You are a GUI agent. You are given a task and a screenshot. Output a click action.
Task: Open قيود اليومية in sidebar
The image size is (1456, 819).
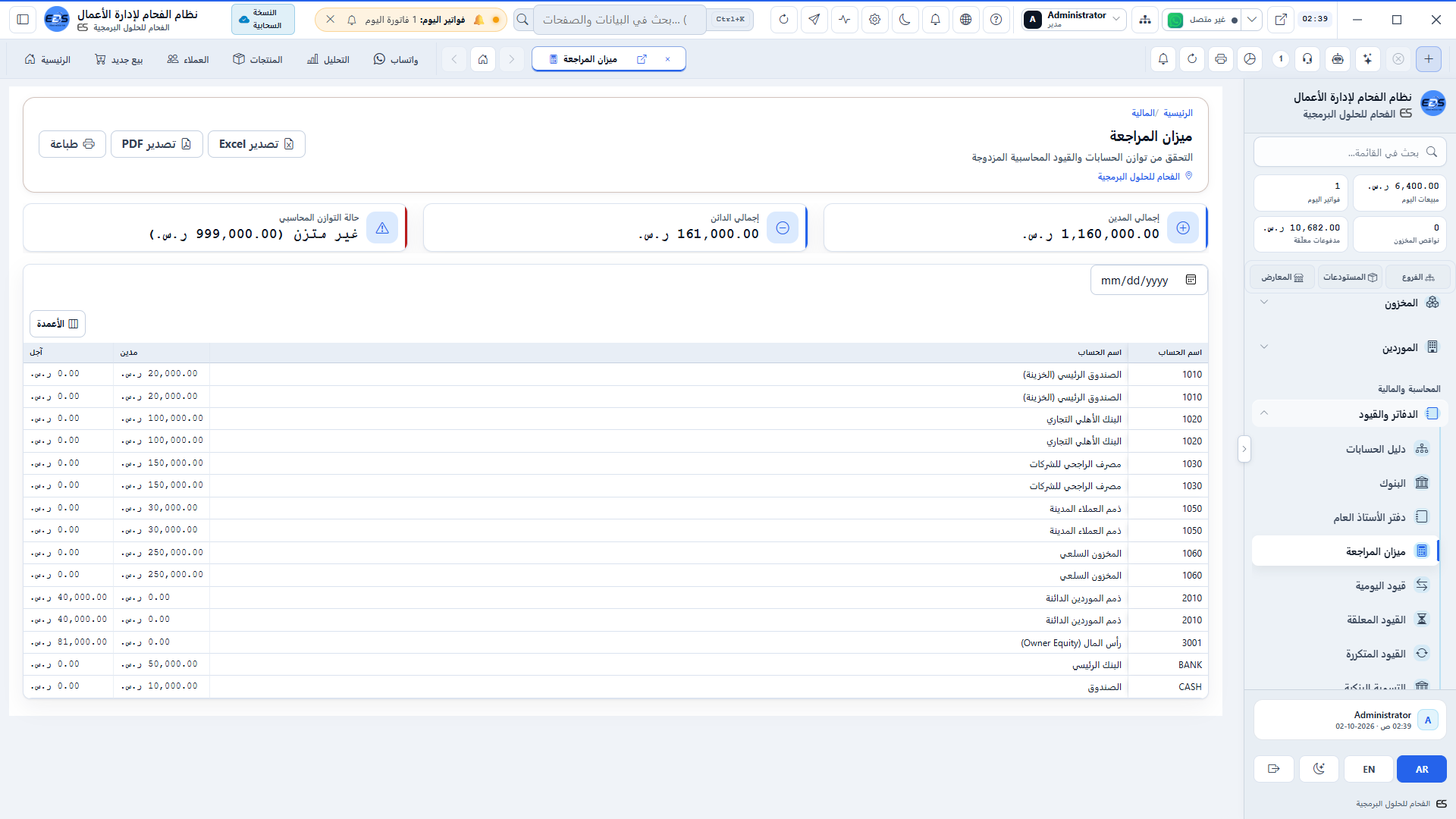pos(1345,585)
